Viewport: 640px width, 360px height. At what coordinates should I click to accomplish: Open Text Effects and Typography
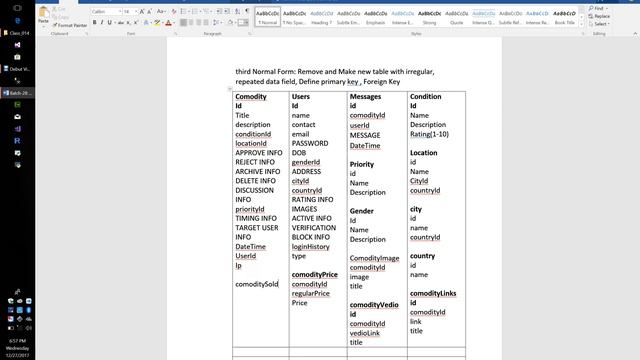146,23
